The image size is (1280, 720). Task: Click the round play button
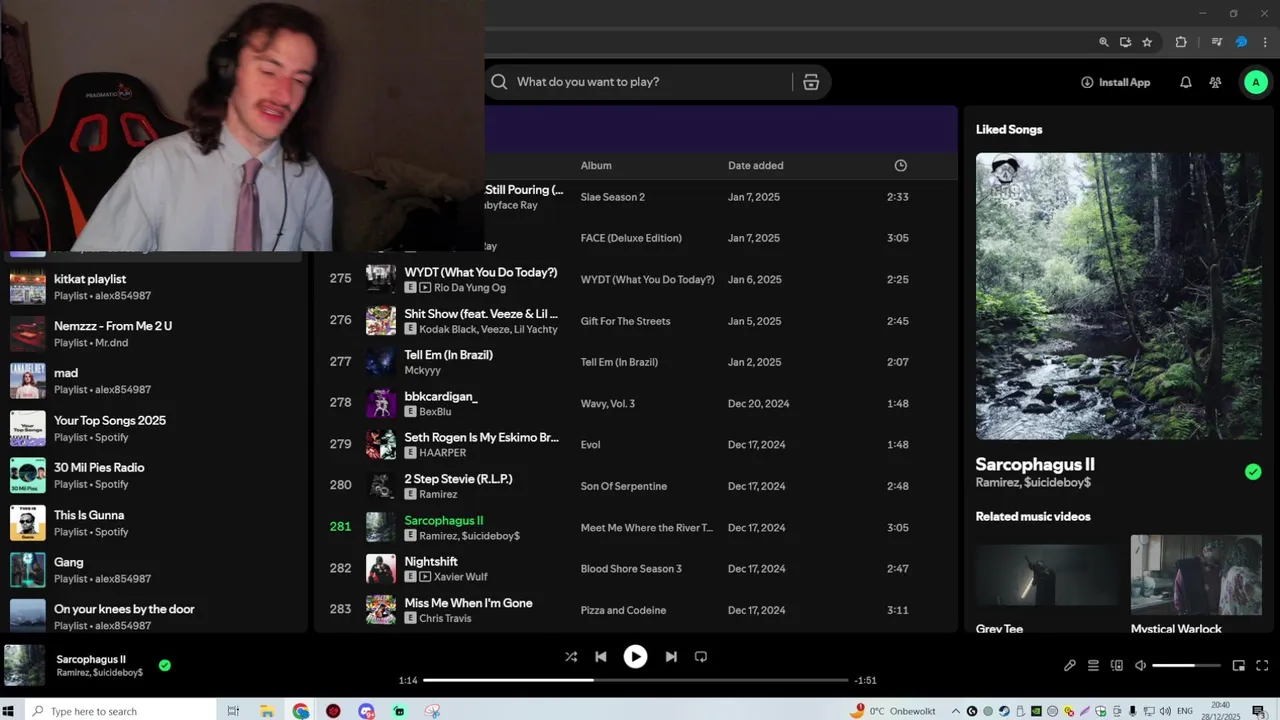pyautogui.click(x=635, y=656)
